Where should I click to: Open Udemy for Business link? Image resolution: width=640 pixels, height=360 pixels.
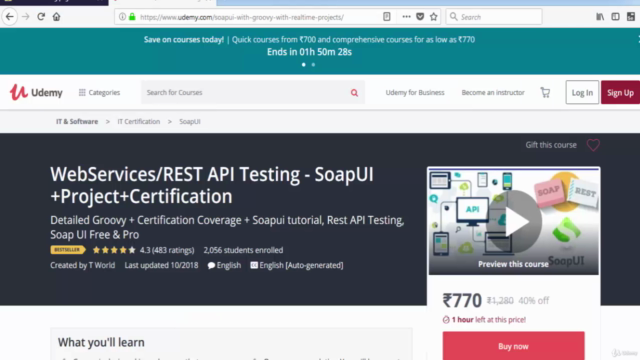[415, 93]
